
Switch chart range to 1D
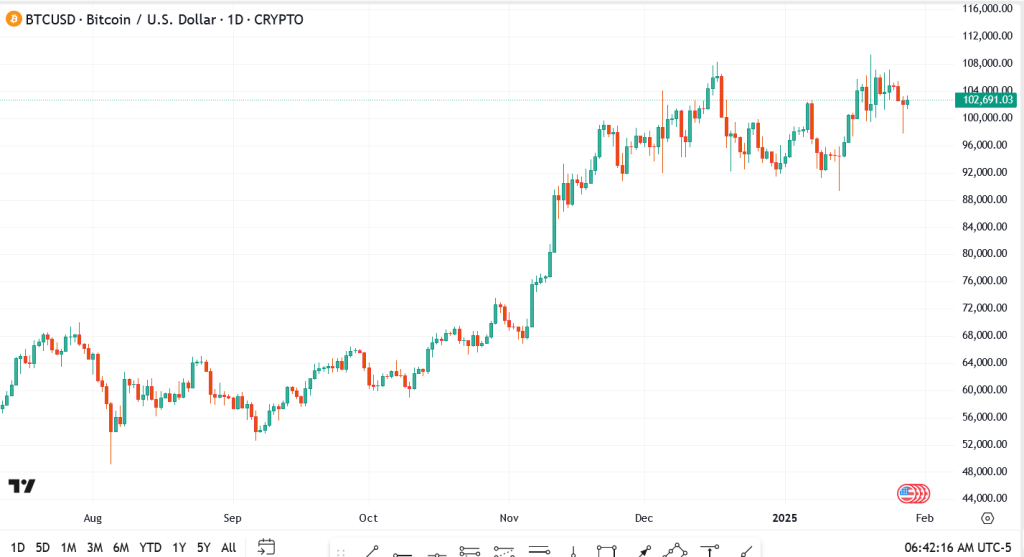pyautogui.click(x=18, y=547)
